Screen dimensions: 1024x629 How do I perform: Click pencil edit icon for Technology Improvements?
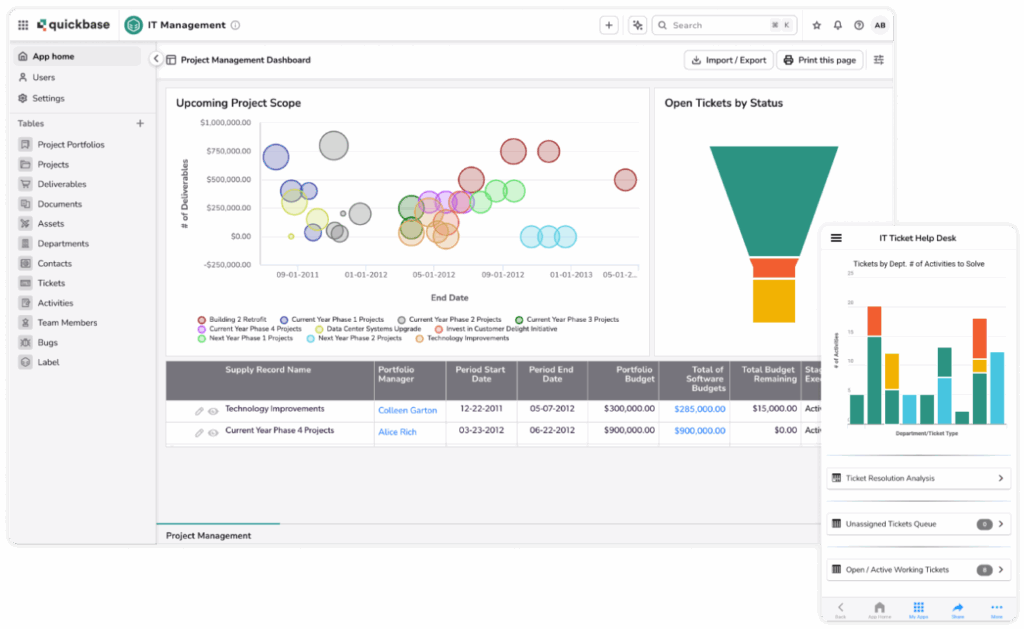click(199, 410)
